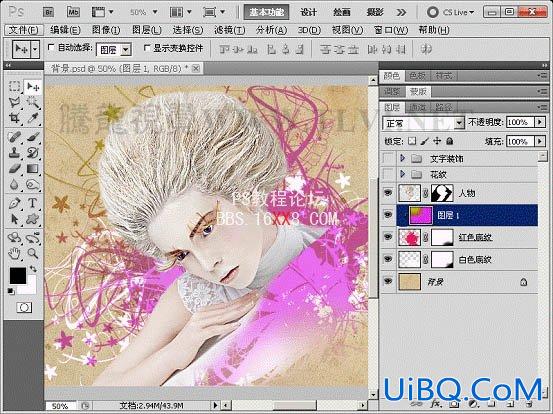Select the Clone Stamp tool
Screen dimensions: 553x414
(14, 153)
